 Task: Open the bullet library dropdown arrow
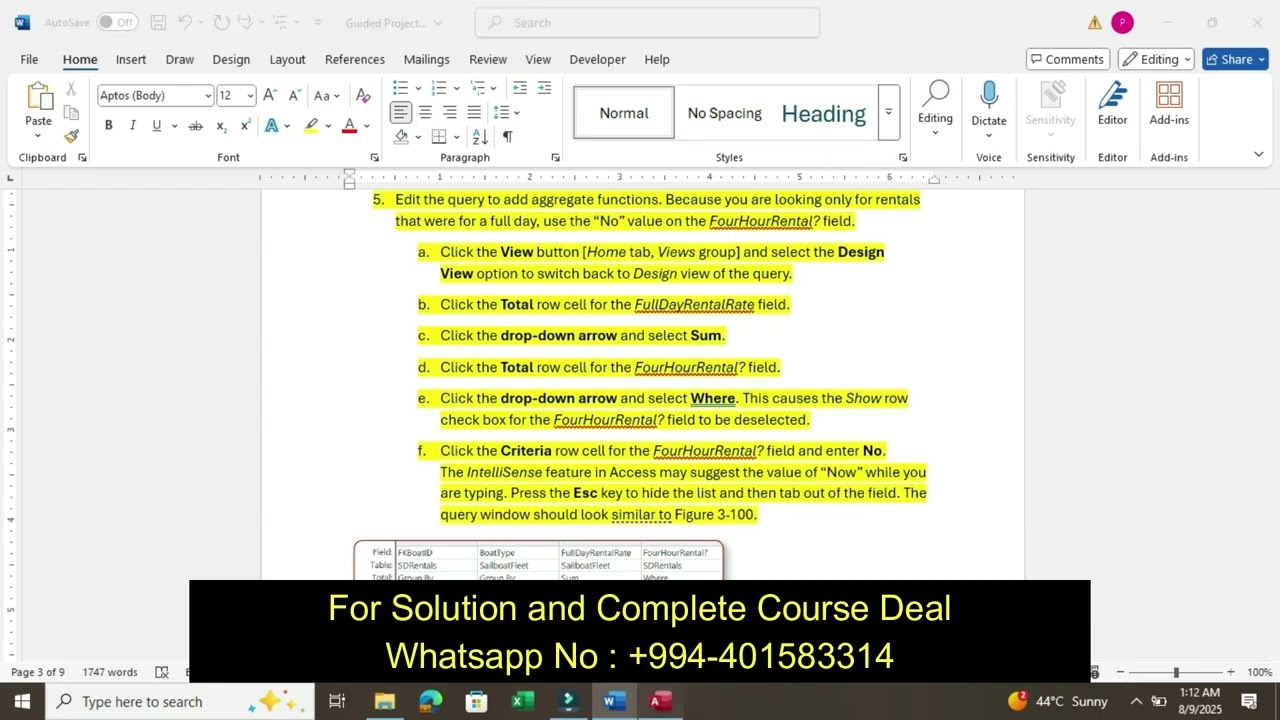click(417, 88)
